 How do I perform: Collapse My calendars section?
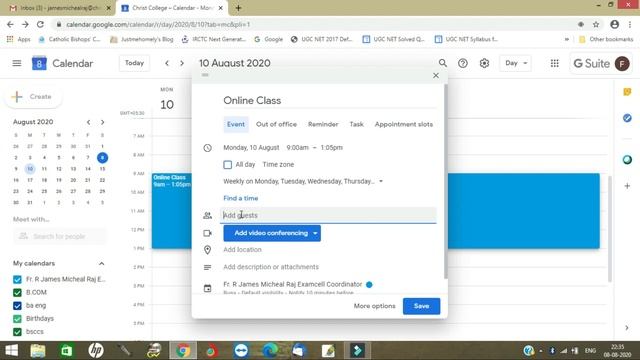(x=102, y=264)
